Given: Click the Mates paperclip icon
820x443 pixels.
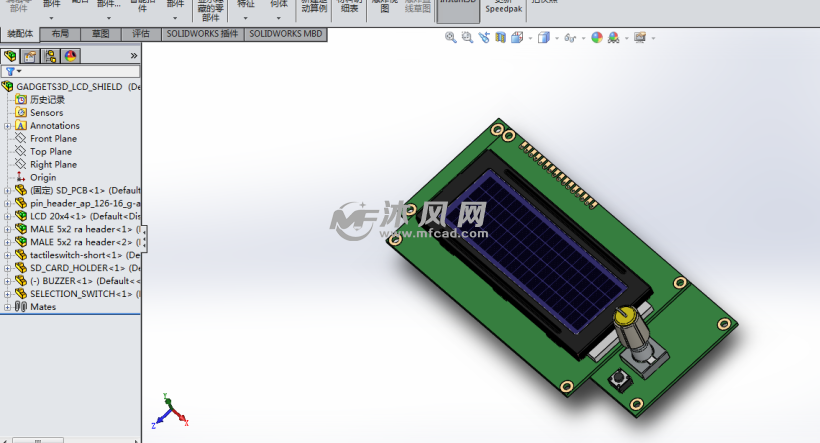Looking at the screenshot, I should (x=21, y=306).
